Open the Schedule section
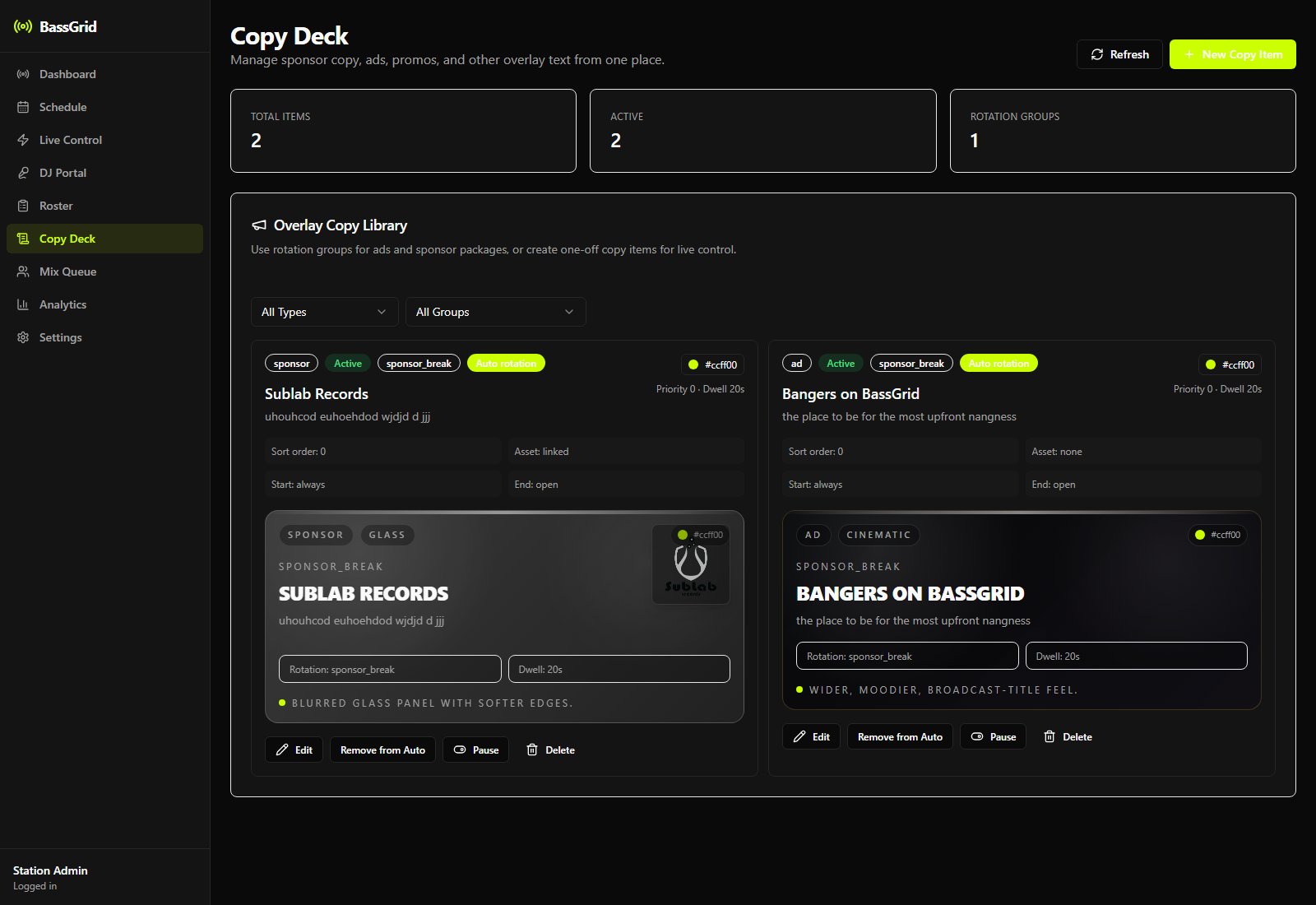 tap(104, 107)
